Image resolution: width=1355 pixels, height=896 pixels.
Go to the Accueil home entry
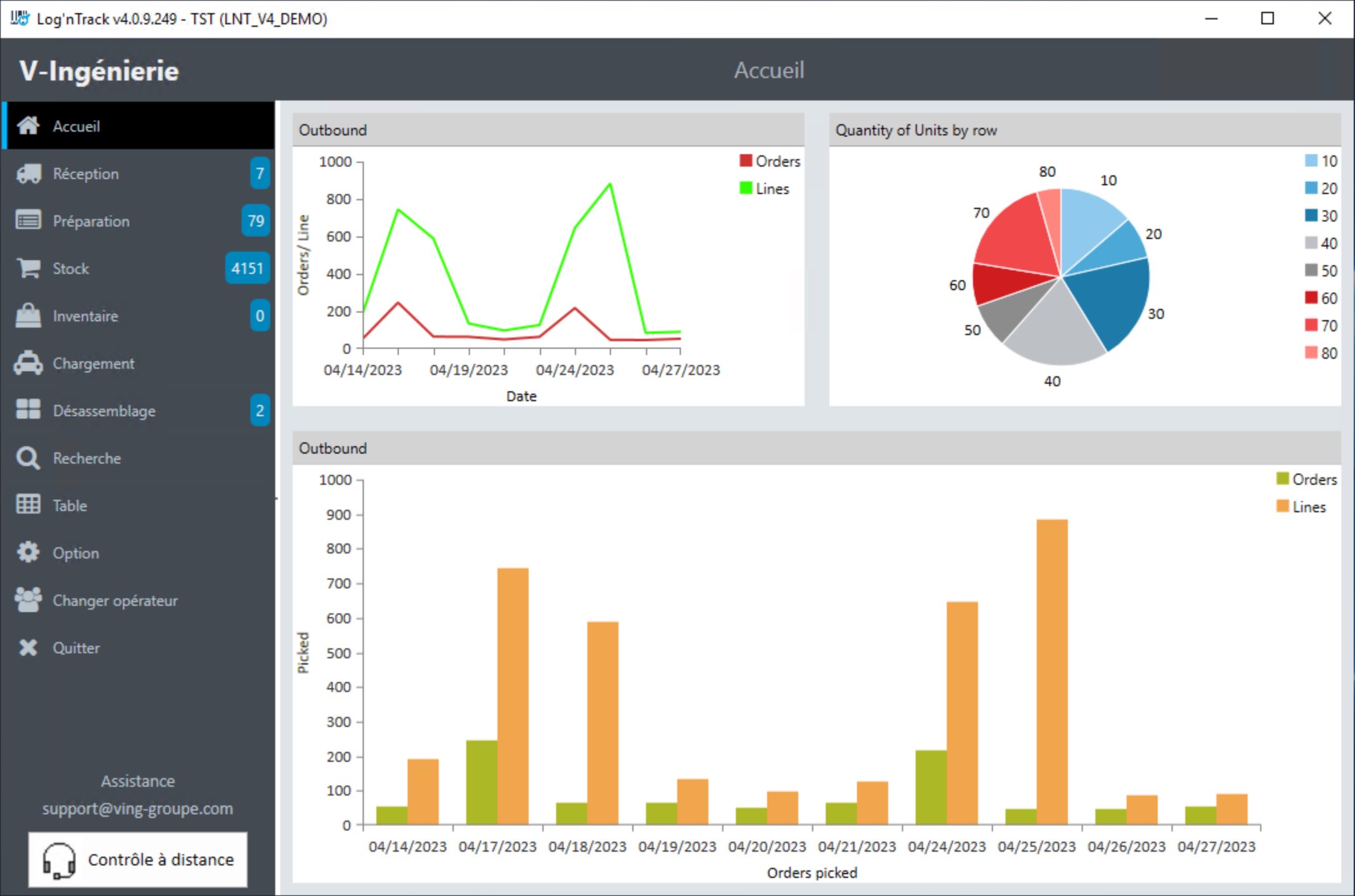(76, 126)
